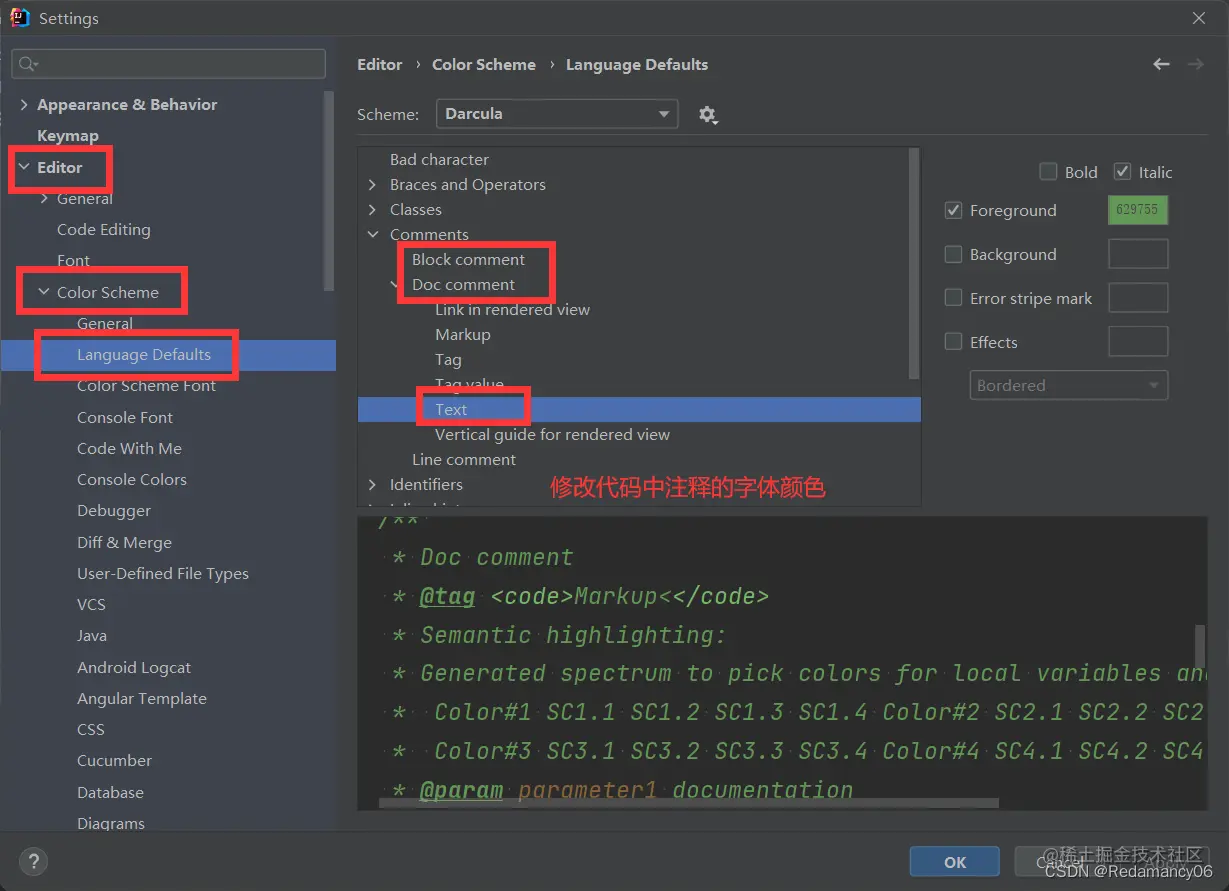This screenshot has height=891, width=1229.
Task: Enable the Effects checkbox
Action: pos(953,342)
